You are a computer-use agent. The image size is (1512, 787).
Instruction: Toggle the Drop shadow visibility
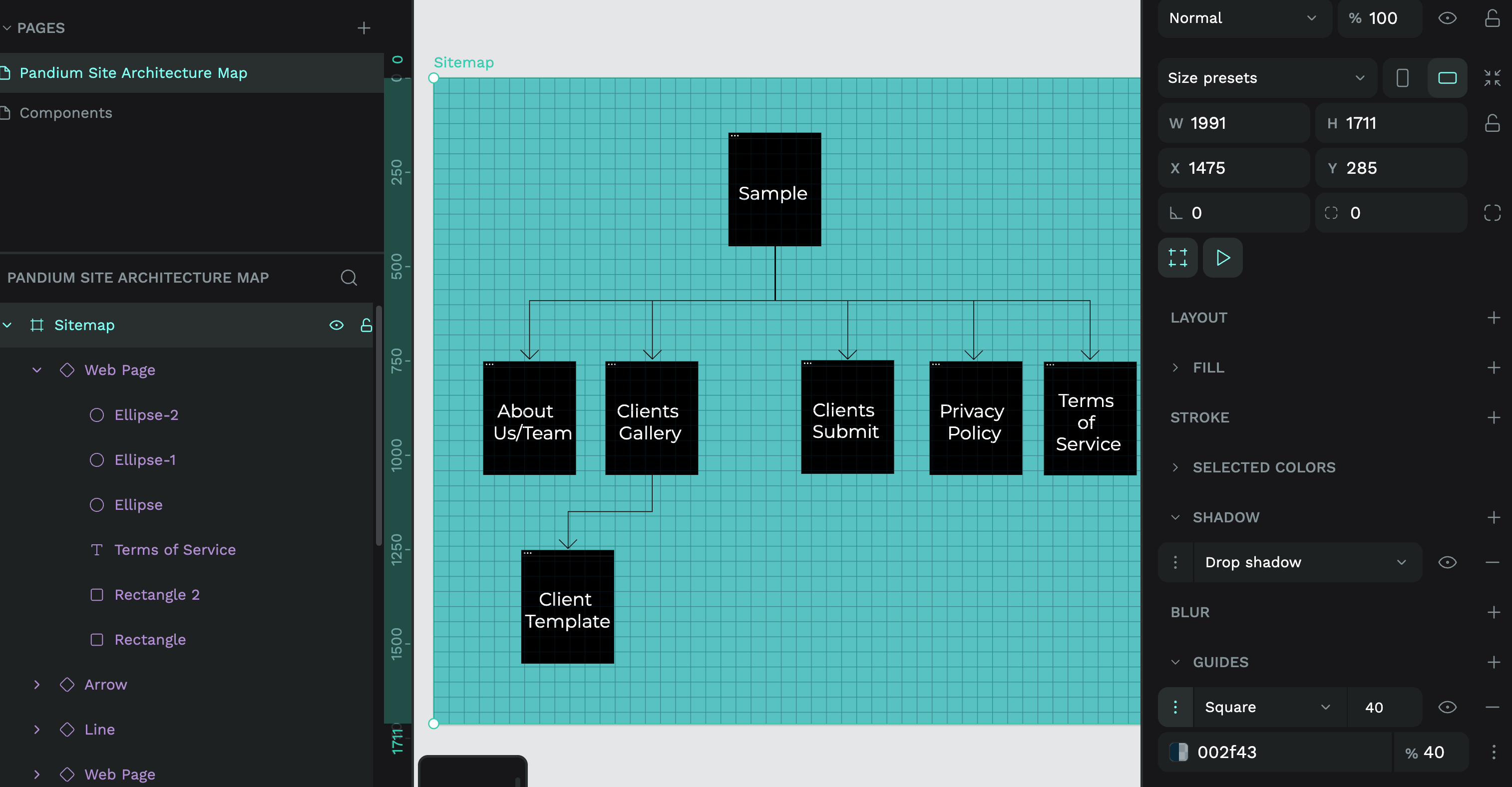click(1447, 562)
